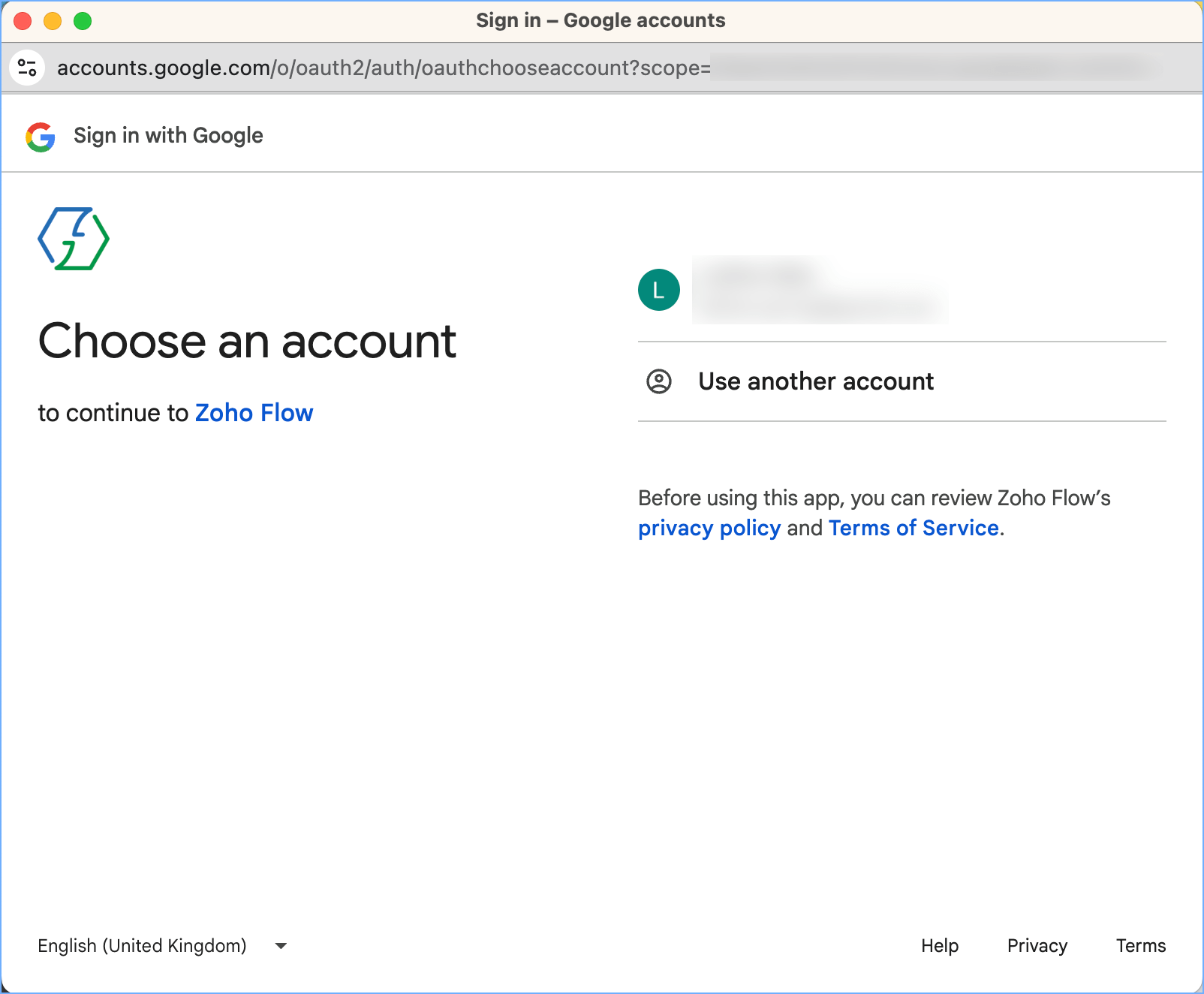Viewport: 1204px width, 994px height.
Task: Maximize the window with green button
Action: coord(83,21)
